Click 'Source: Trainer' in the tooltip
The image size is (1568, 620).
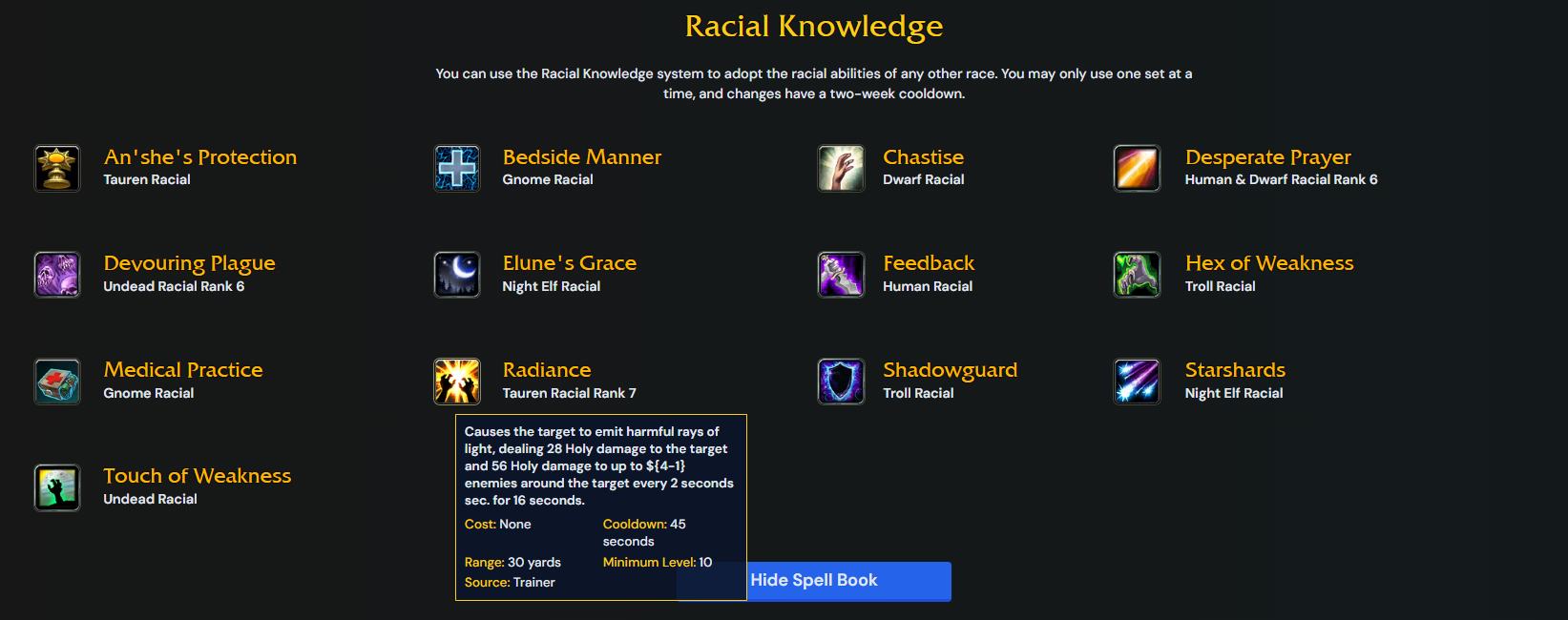tap(510, 582)
